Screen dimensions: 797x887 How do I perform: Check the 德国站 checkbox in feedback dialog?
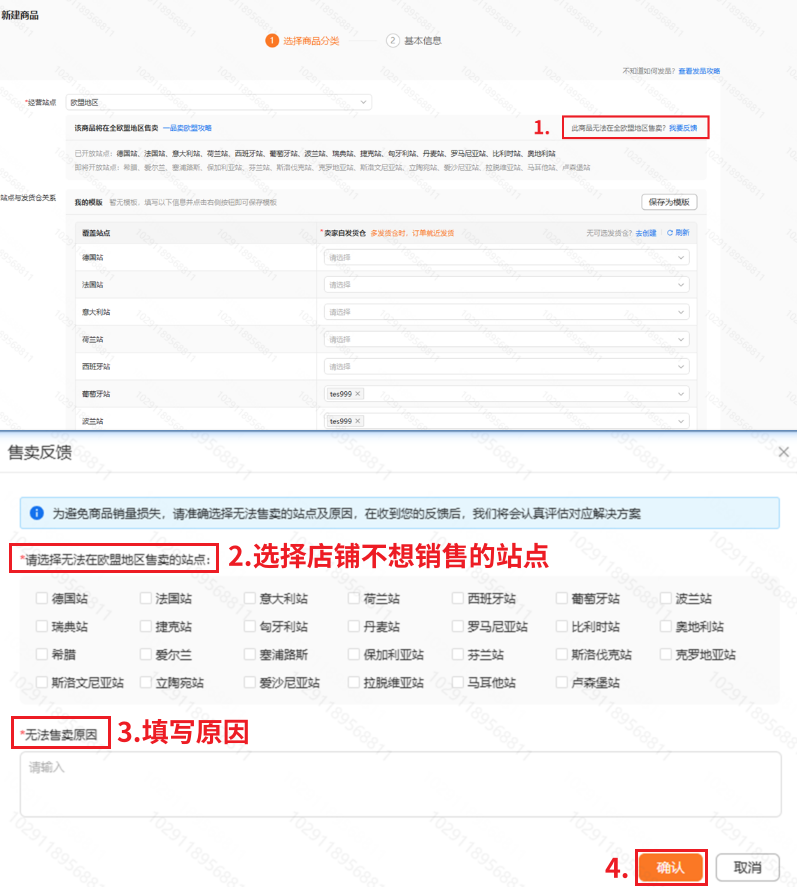point(41,599)
